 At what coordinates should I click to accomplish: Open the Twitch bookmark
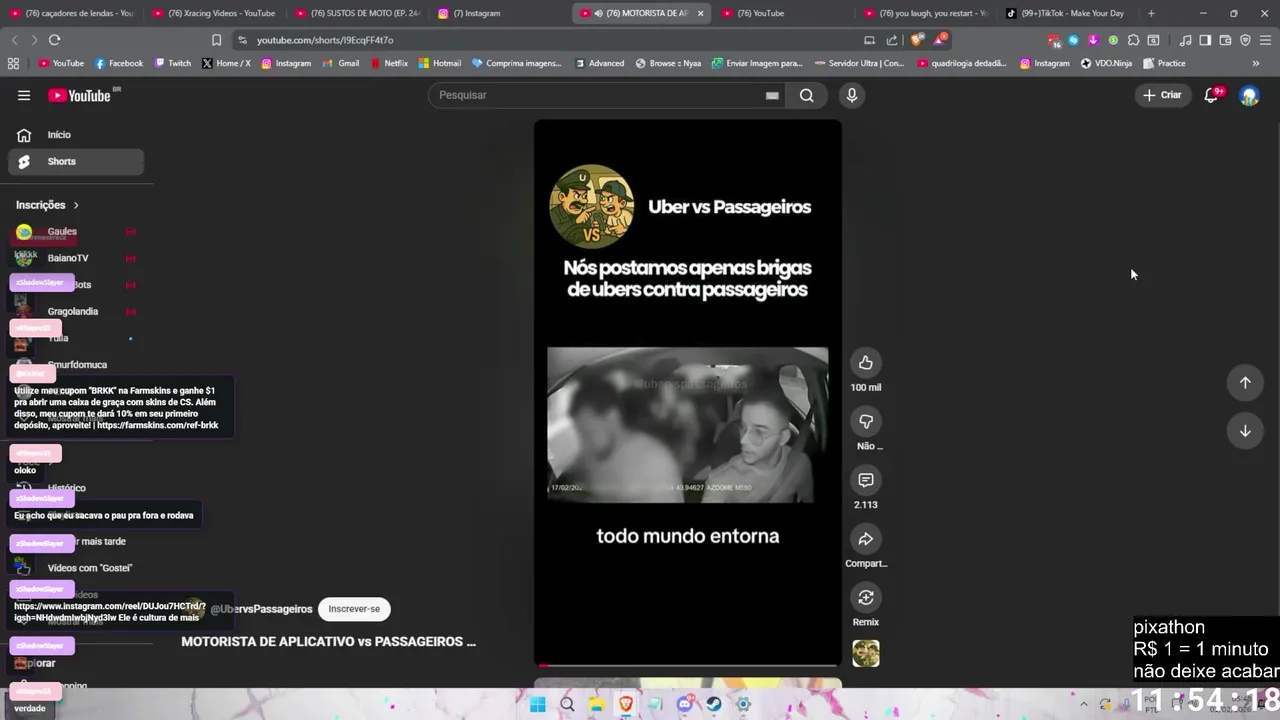tap(173, 63)
